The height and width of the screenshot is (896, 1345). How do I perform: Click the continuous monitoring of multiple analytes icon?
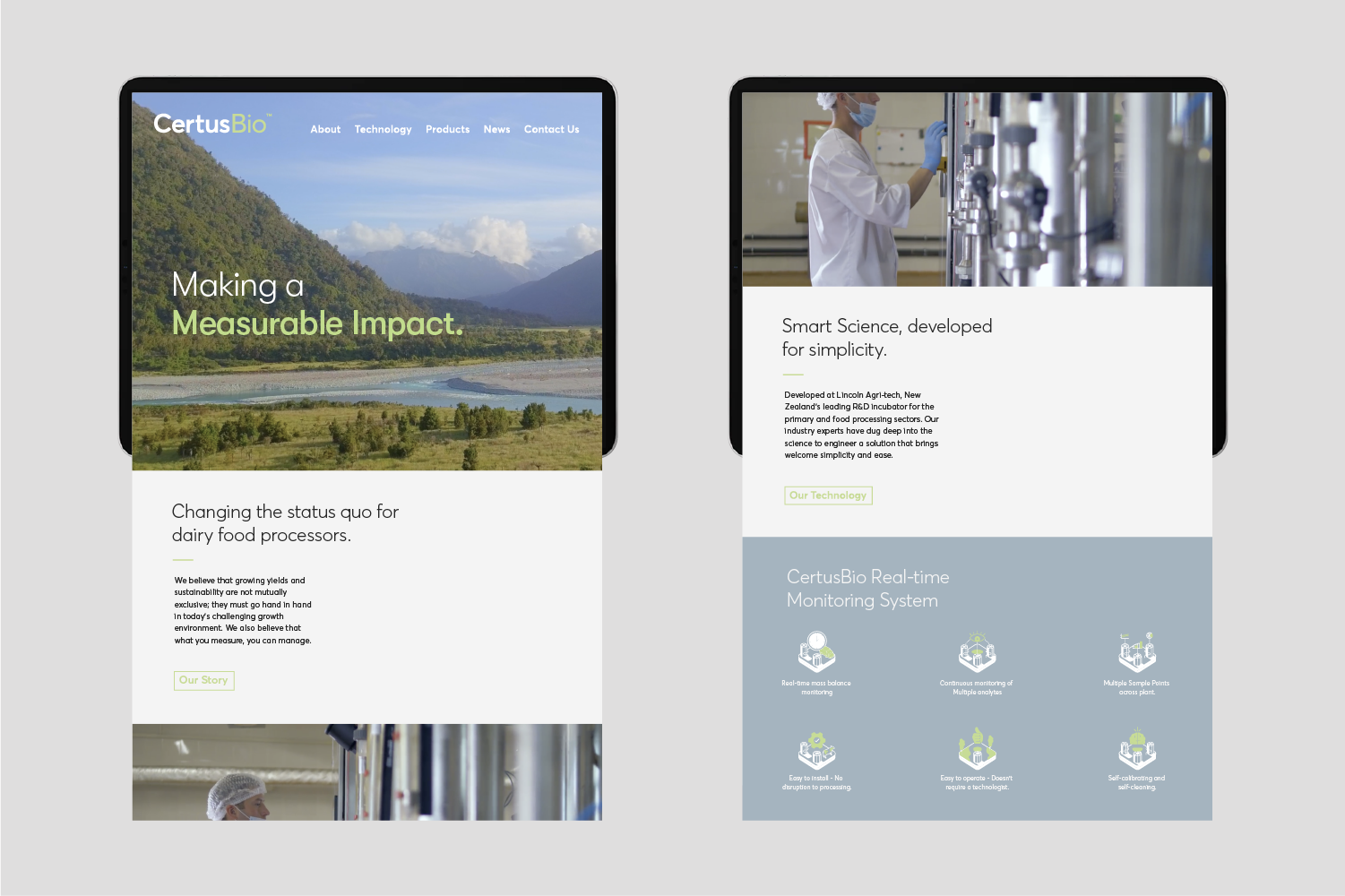click(977, 652)
